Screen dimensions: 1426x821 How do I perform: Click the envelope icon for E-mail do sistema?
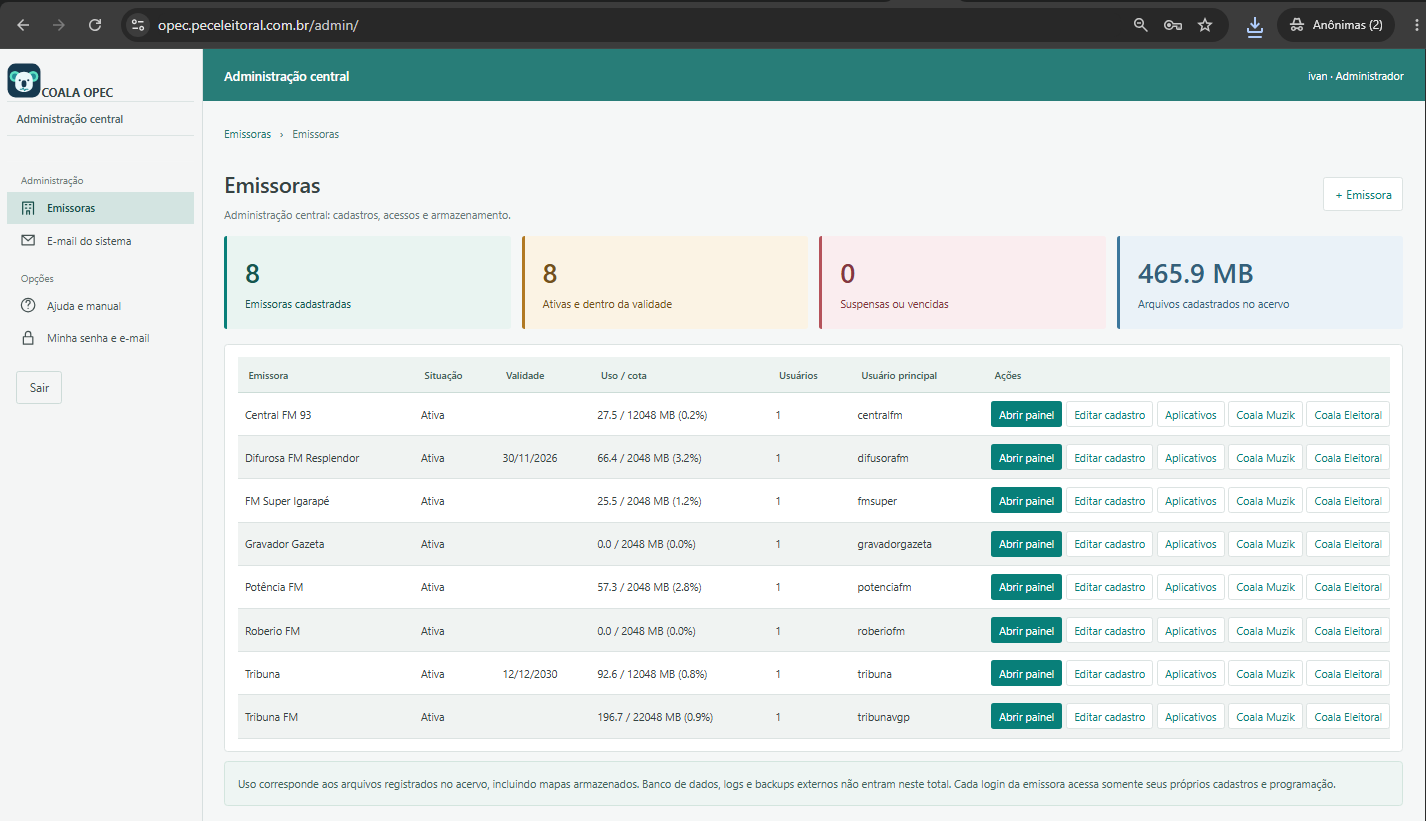point(28,241)
